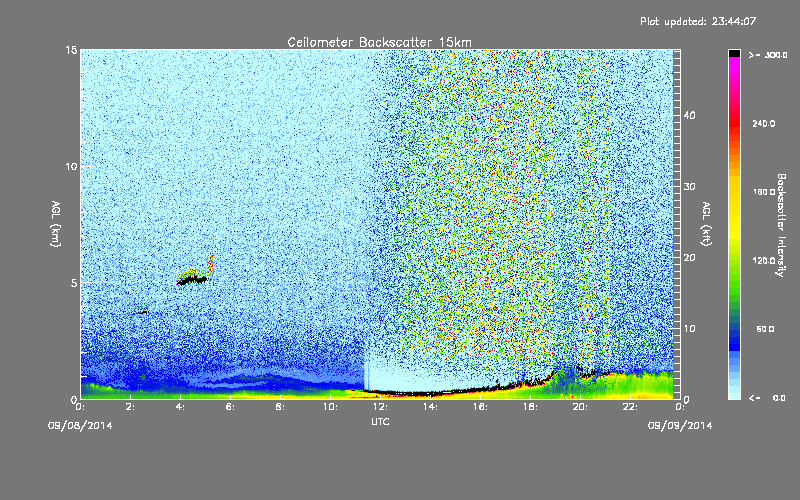
Task: Select the 'Ceilometer Backscatter 15km' plot title
Action: click(x=379, y=42)
